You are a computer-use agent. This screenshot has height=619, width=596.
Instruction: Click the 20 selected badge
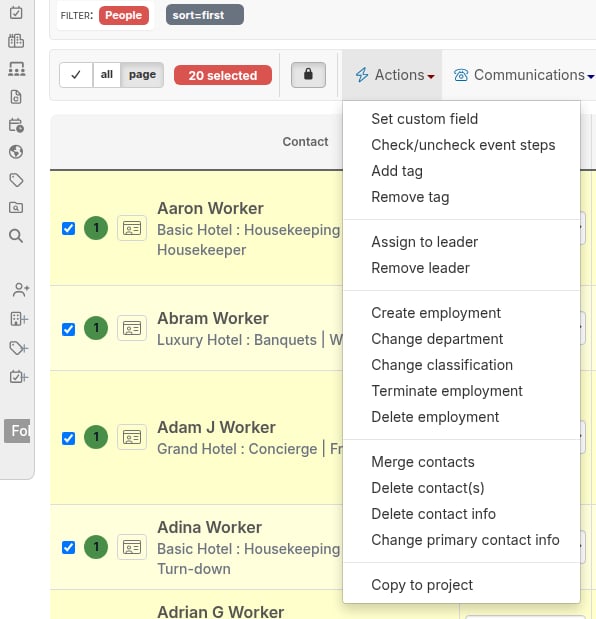coord(223,75)
